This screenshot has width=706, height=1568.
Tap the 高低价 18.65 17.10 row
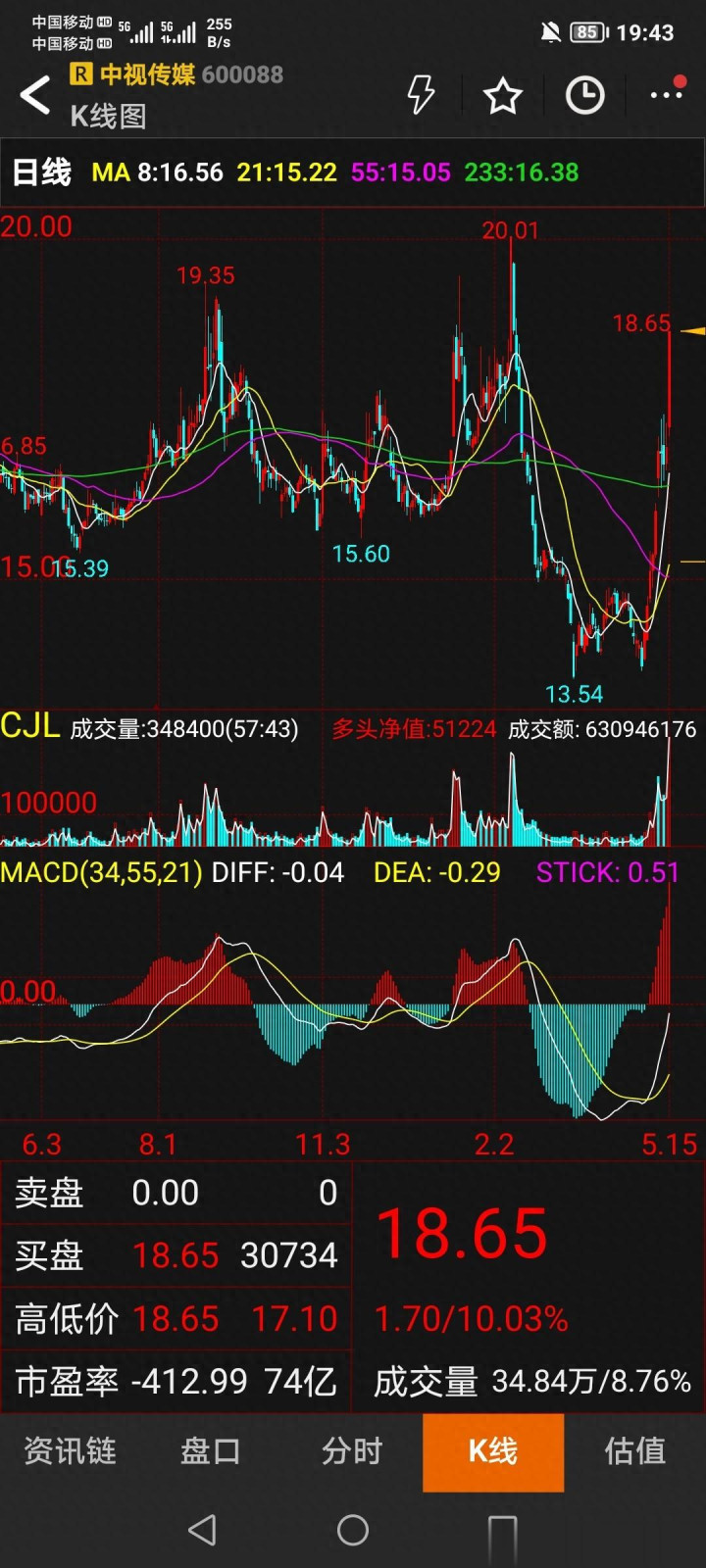click(x=176, y=1319)
